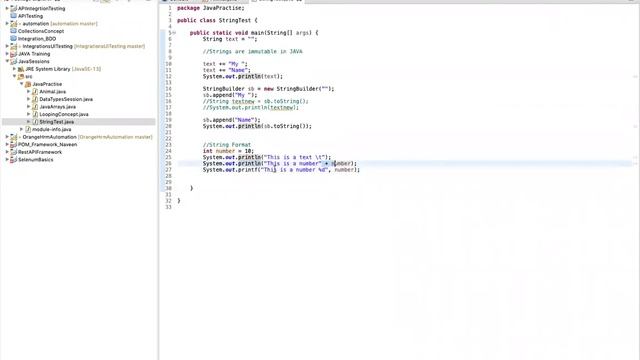640x360 pixels.
Task: Expand the IntegrationsUITesting project arrow
Action: pos(7,46)
